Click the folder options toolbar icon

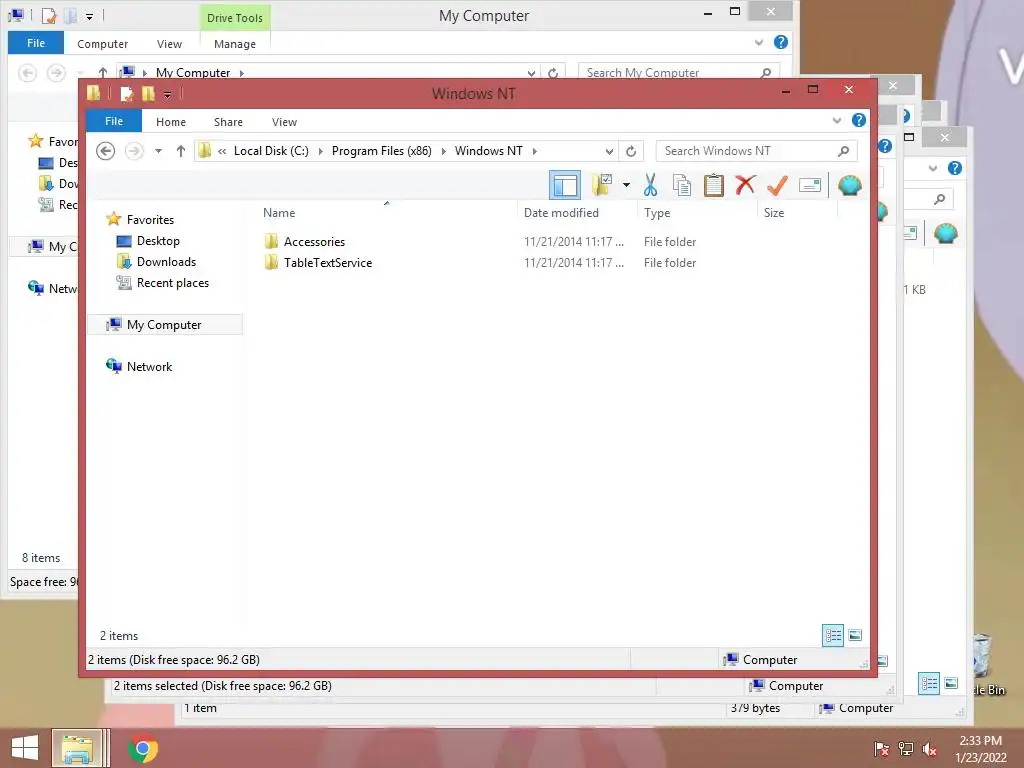(601, 185)
